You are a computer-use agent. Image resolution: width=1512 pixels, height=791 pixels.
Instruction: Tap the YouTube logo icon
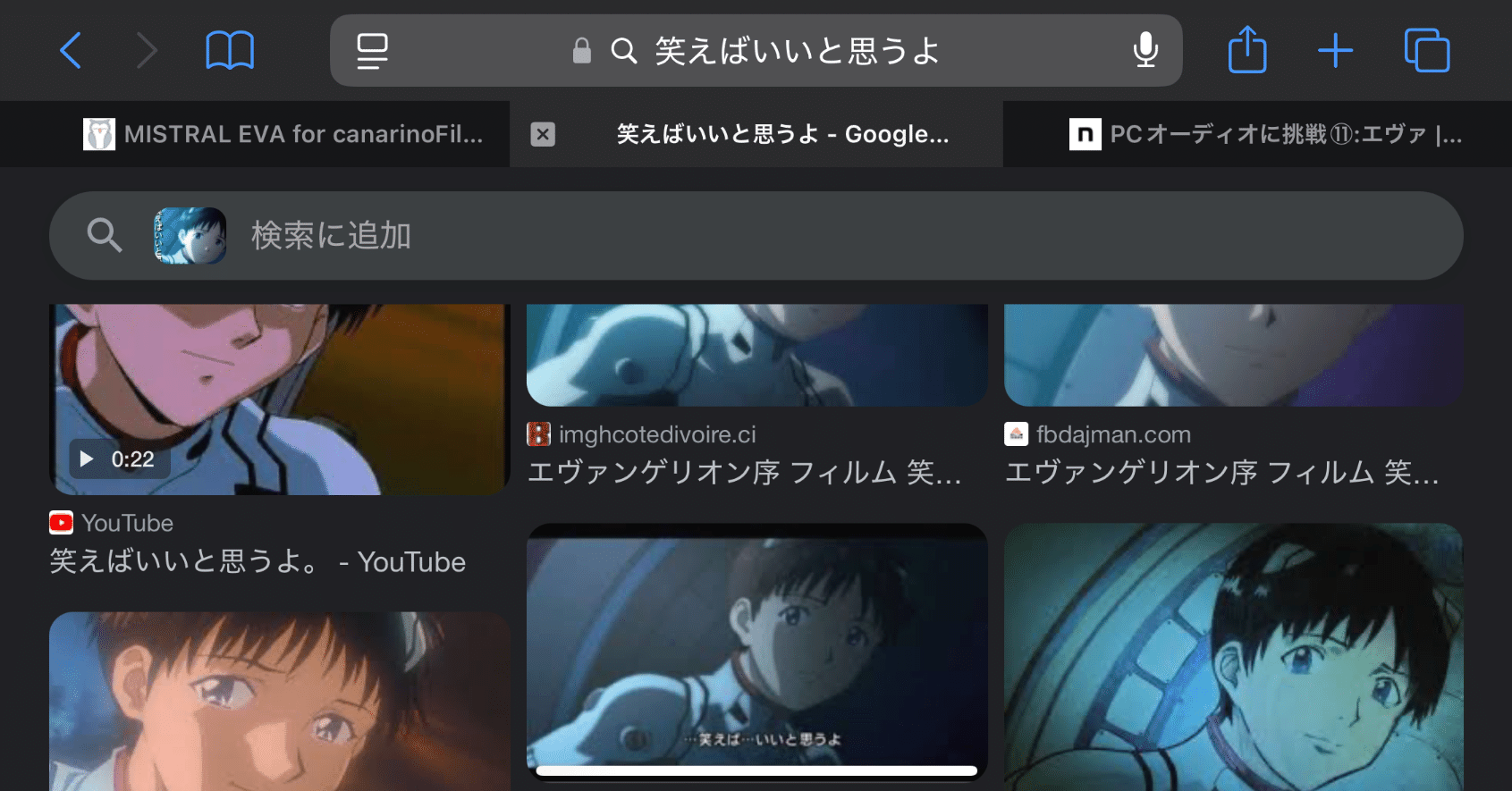tap(61, 523)
